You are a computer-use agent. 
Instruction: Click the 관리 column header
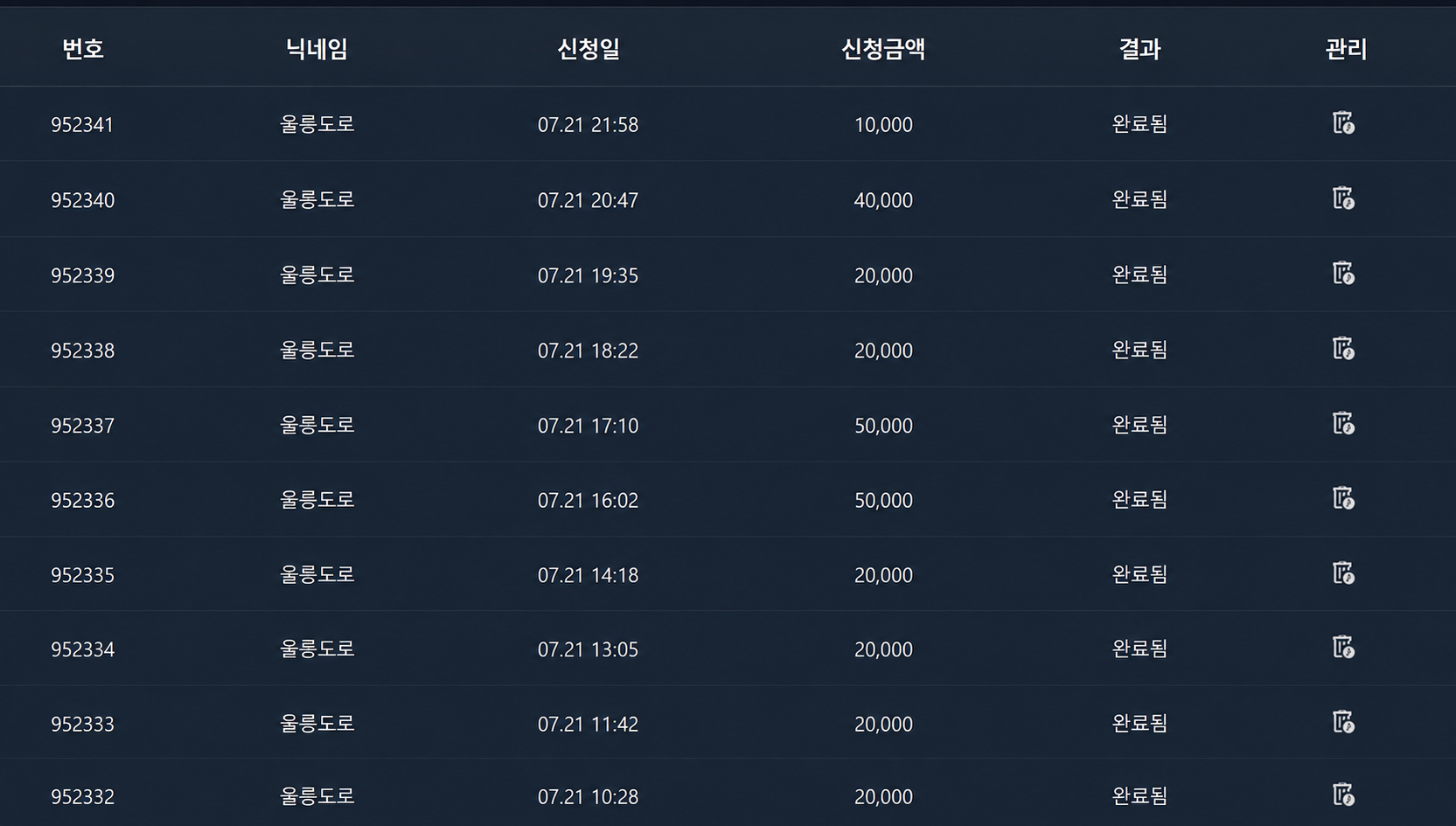tap(1346, 49)
